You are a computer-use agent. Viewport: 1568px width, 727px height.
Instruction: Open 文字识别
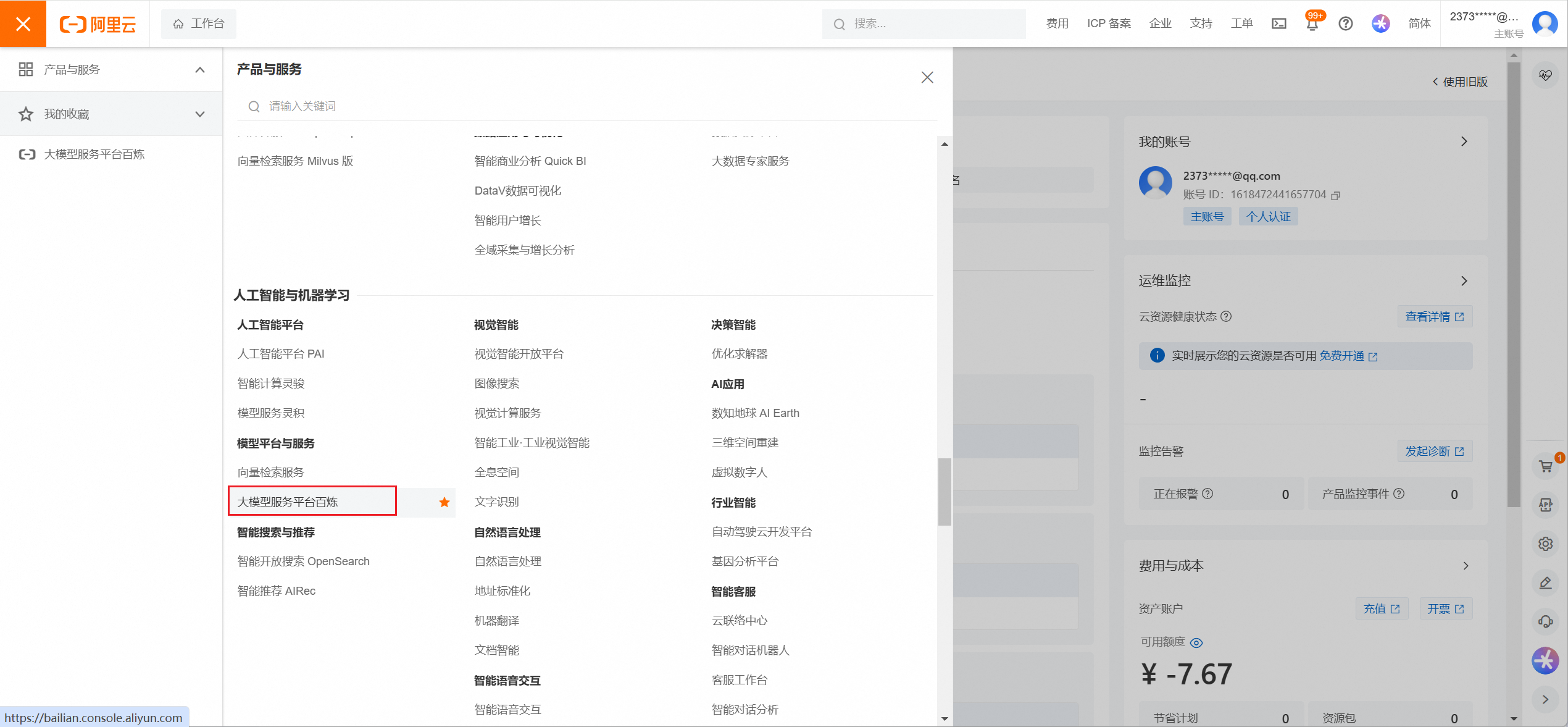click(497, 502)
